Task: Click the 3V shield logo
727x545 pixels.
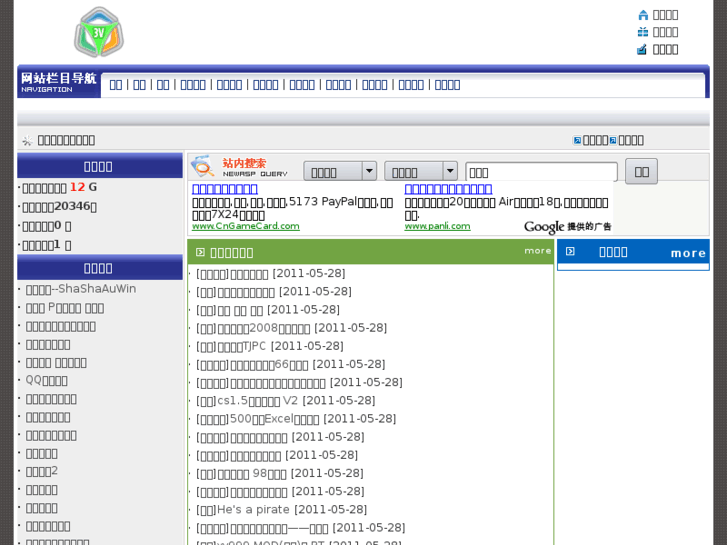Action: (98, 32)
